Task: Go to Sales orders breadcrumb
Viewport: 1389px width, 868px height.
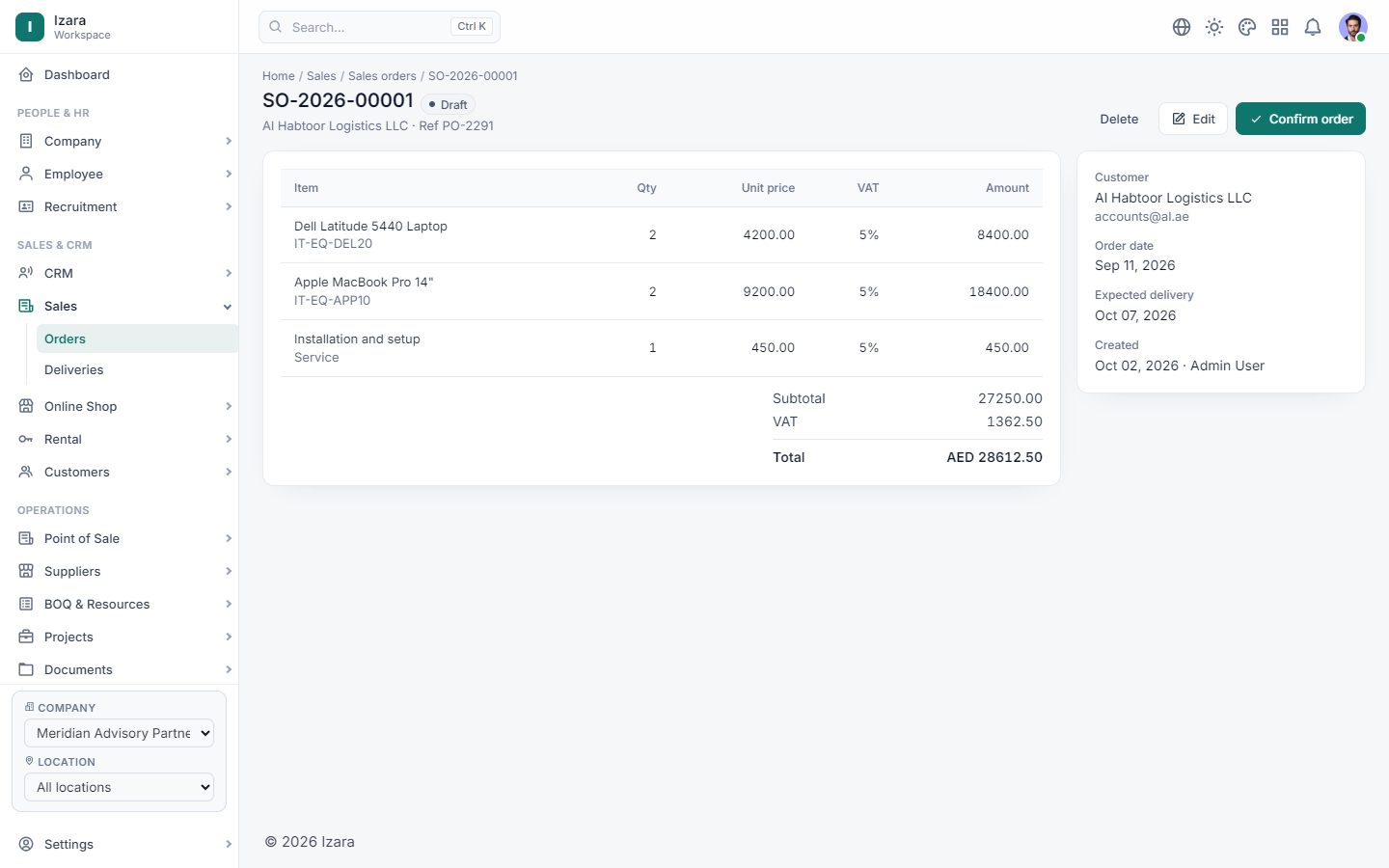Action: point(382,76)
